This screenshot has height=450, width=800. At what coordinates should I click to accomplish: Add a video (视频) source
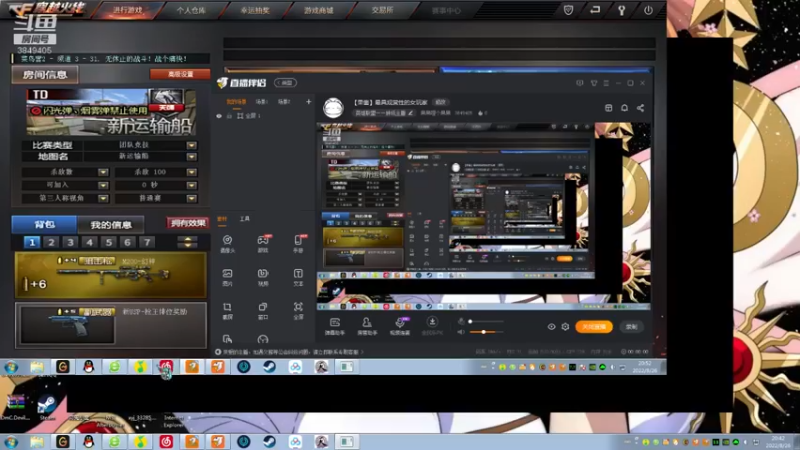(263, 277)
